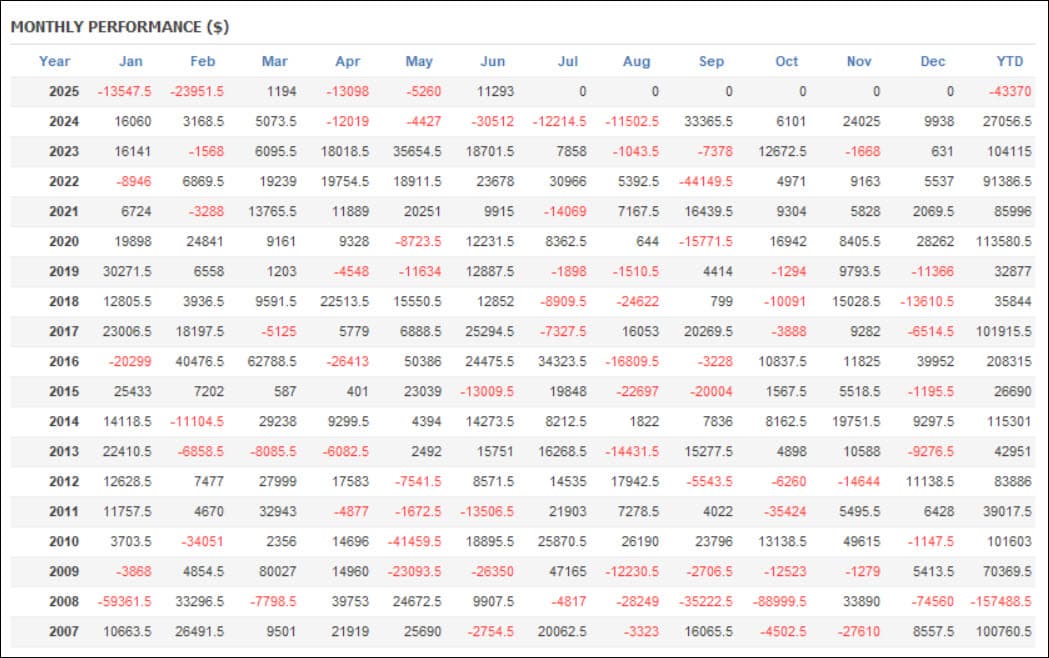Select the 2024 year row label

[64, 122]
